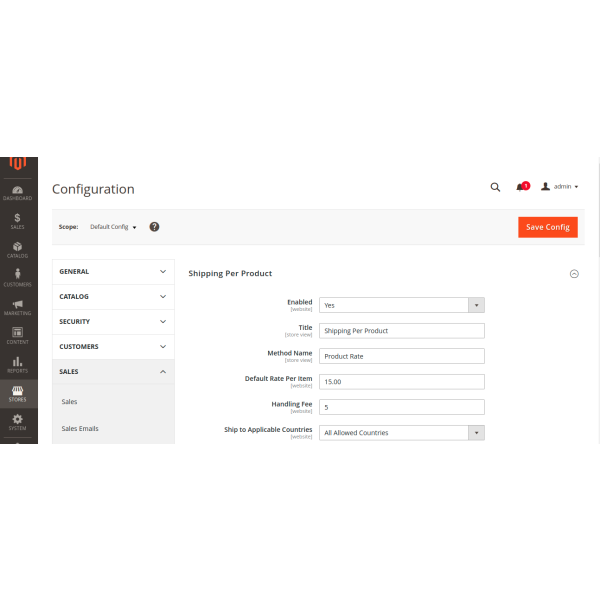This screenshot has height=600, width=600.
Task: Click the scope help question mark icon
Action: [154, 227]
